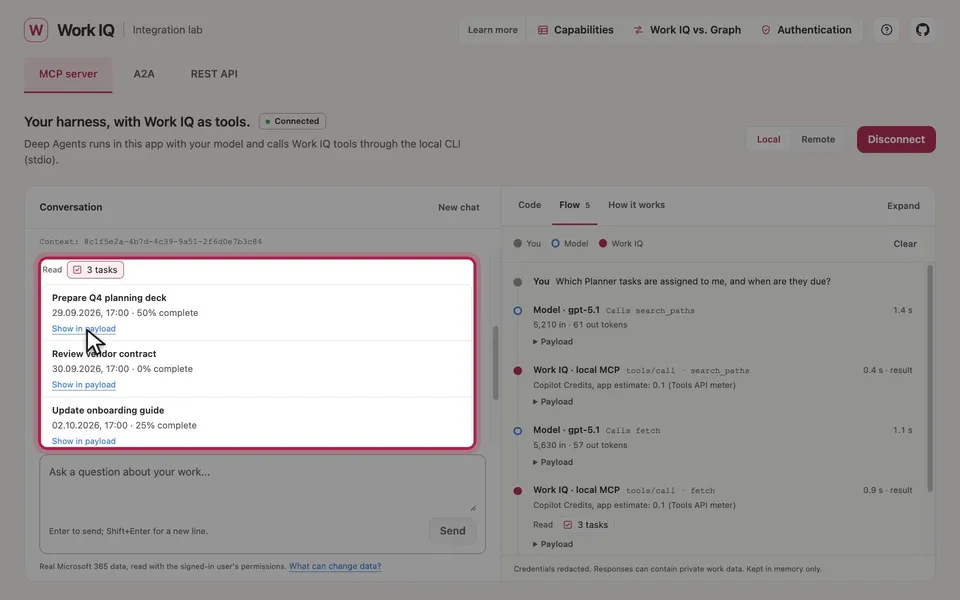Expand Payload under the fetch result step
Image resolution: width=960 pixels, height=600 pixels.
click(x=553, y=544)
